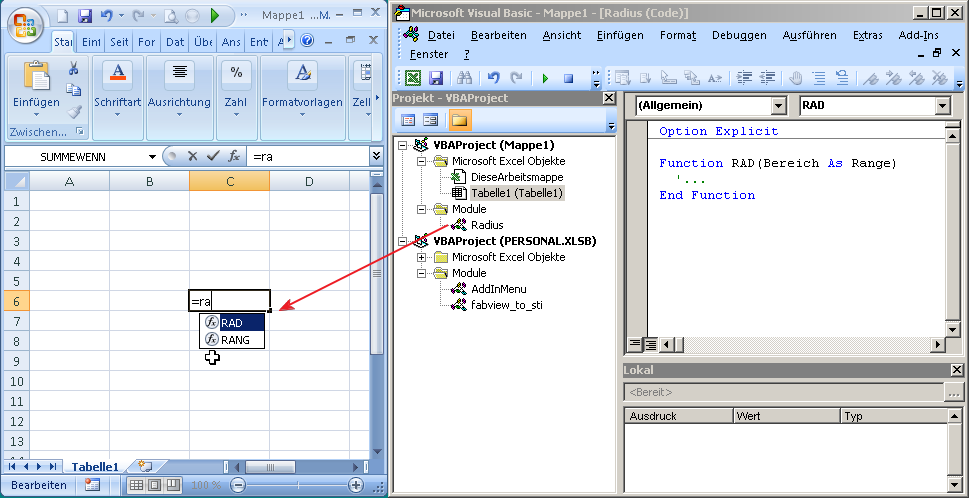The width and height of the screenshot is (969, 498).
Task: Open the Einfügen paste dropdown arrow
Action: click(36, 114)
